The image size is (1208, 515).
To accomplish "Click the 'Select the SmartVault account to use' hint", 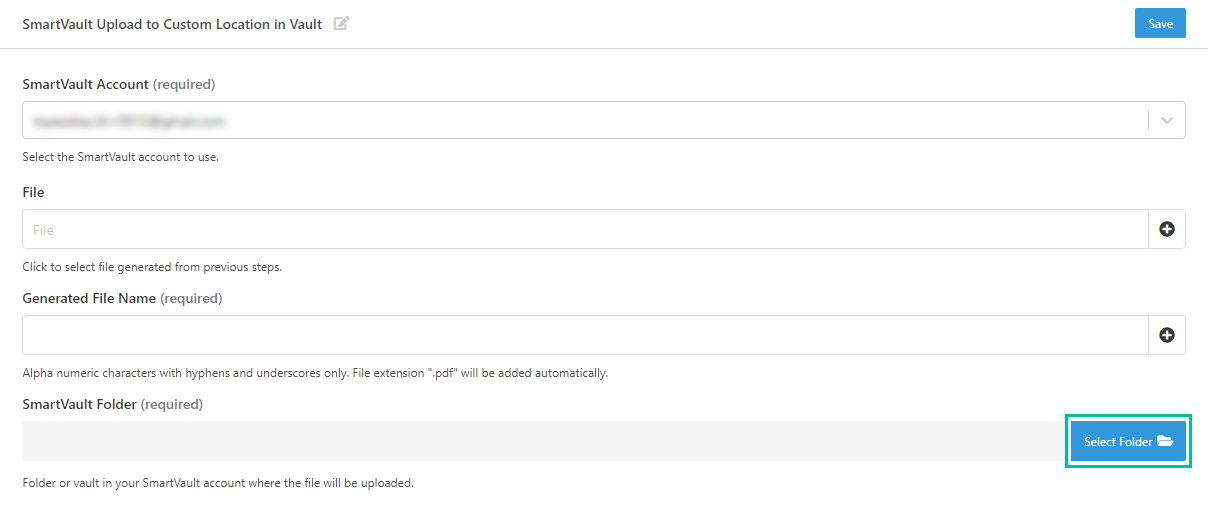I will (120, 157).
